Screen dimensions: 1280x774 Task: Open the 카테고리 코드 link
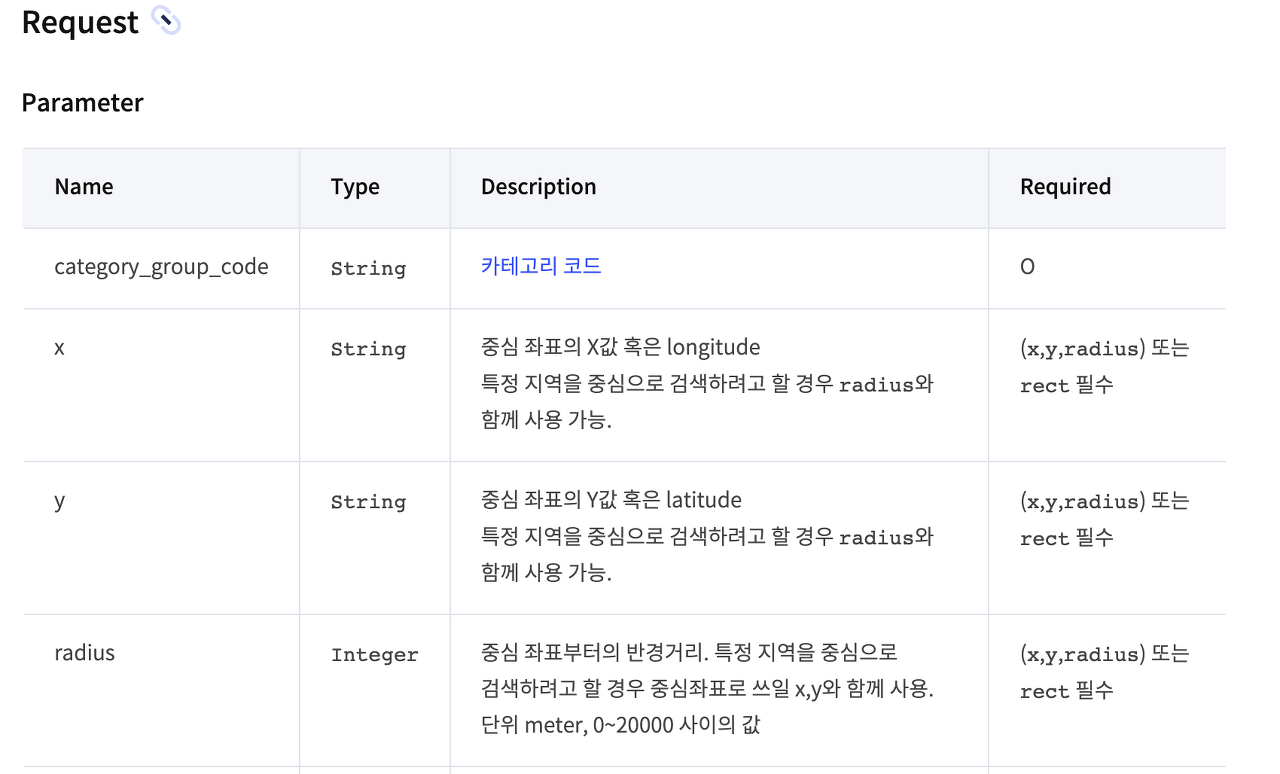pyautogui.click(x=541, y=266)
